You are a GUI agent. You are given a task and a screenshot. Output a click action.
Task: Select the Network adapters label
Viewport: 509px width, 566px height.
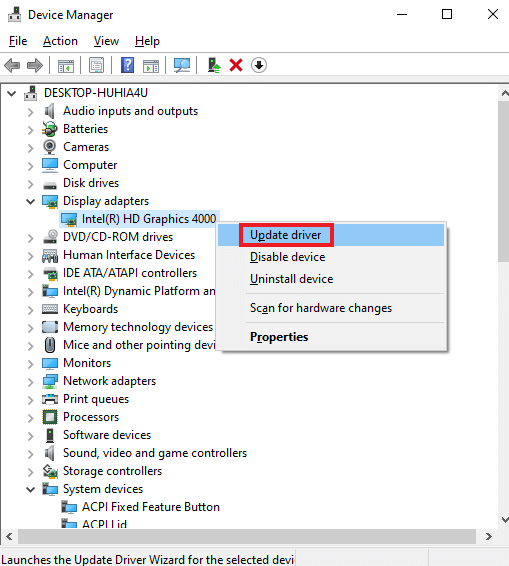109,381
